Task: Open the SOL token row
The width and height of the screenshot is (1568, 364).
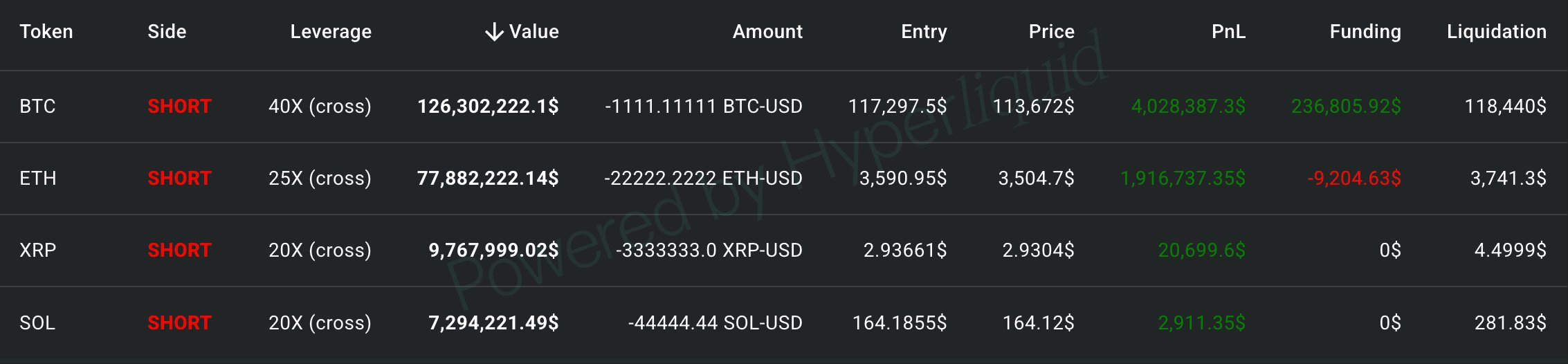Action: coord(784,323)
